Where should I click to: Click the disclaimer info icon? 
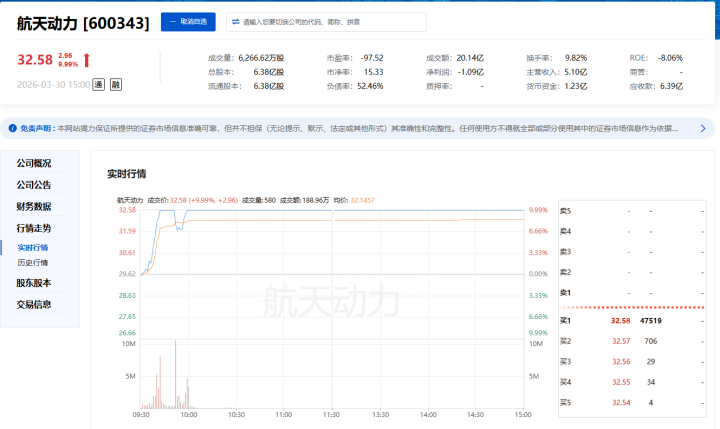13,128
